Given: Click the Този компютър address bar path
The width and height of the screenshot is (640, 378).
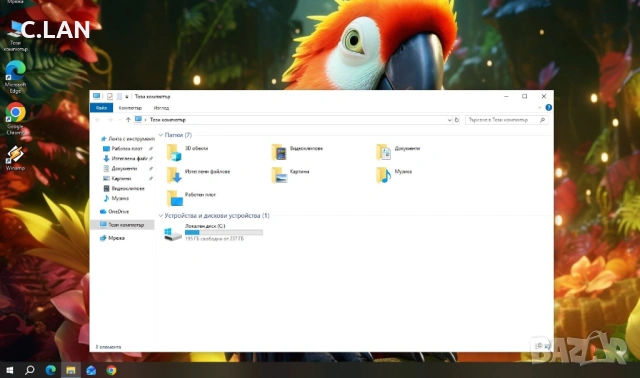Looking at the screenshot, I should (168, 120).
